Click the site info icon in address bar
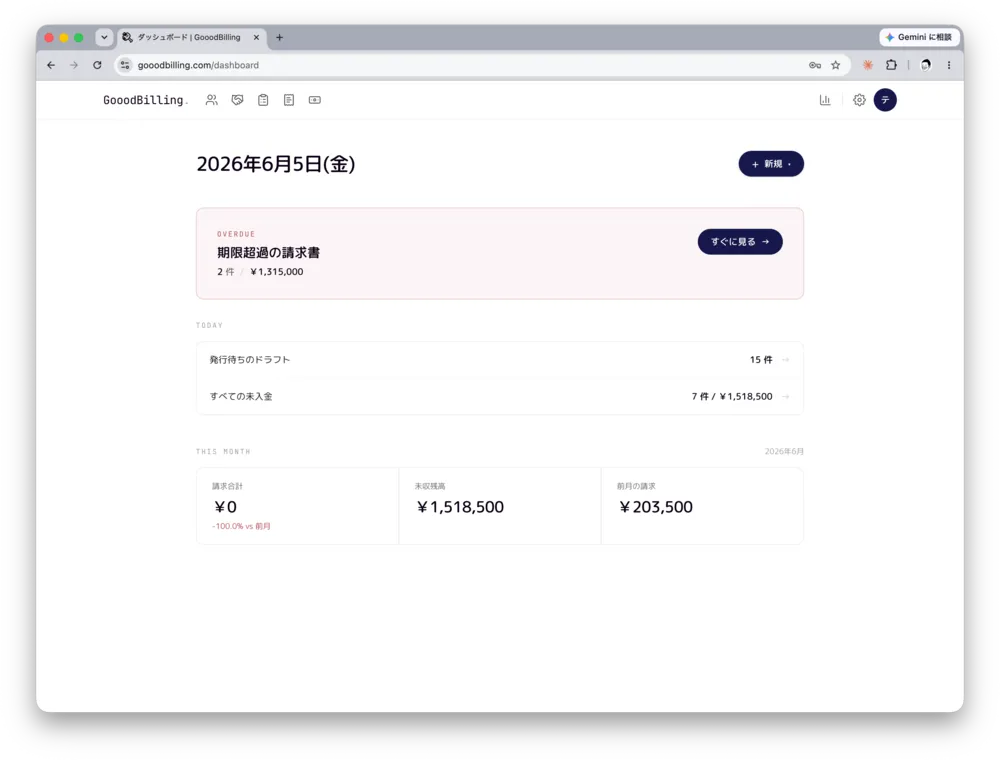 click(x=125, y=65)
